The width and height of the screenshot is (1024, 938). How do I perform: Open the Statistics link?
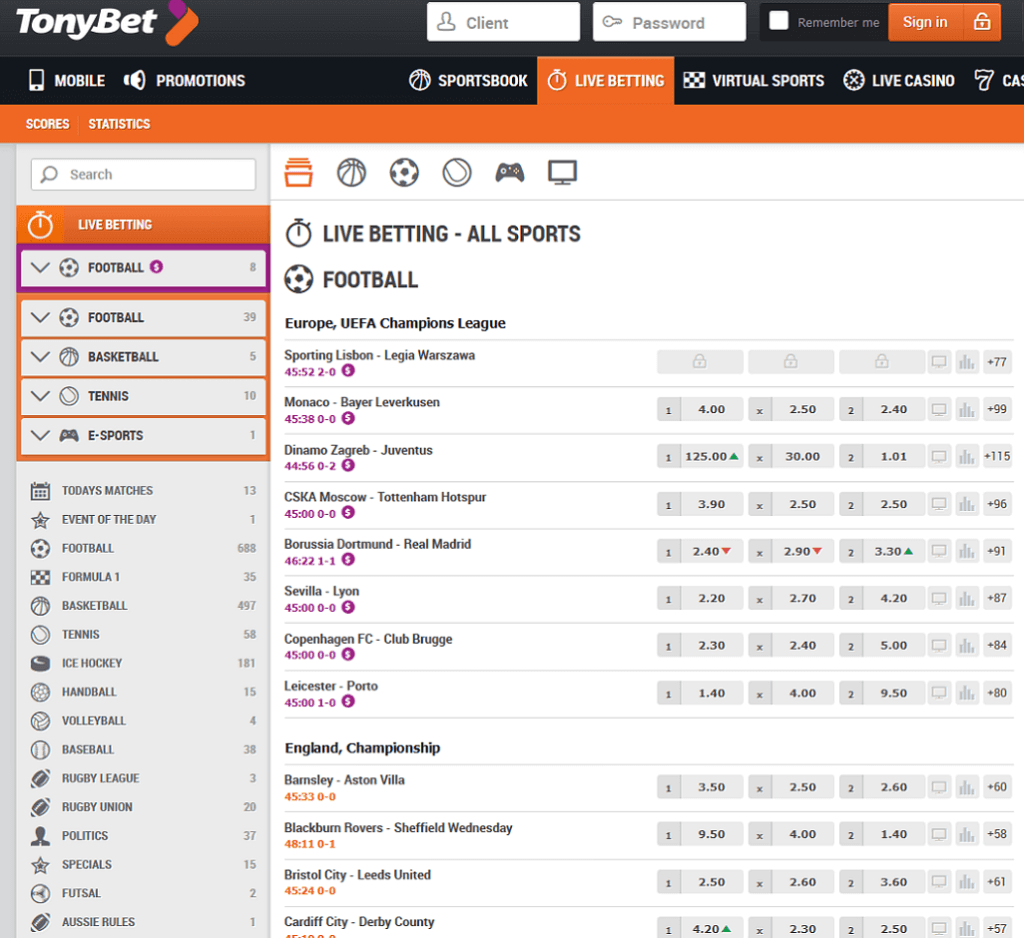tap(119, 124)
